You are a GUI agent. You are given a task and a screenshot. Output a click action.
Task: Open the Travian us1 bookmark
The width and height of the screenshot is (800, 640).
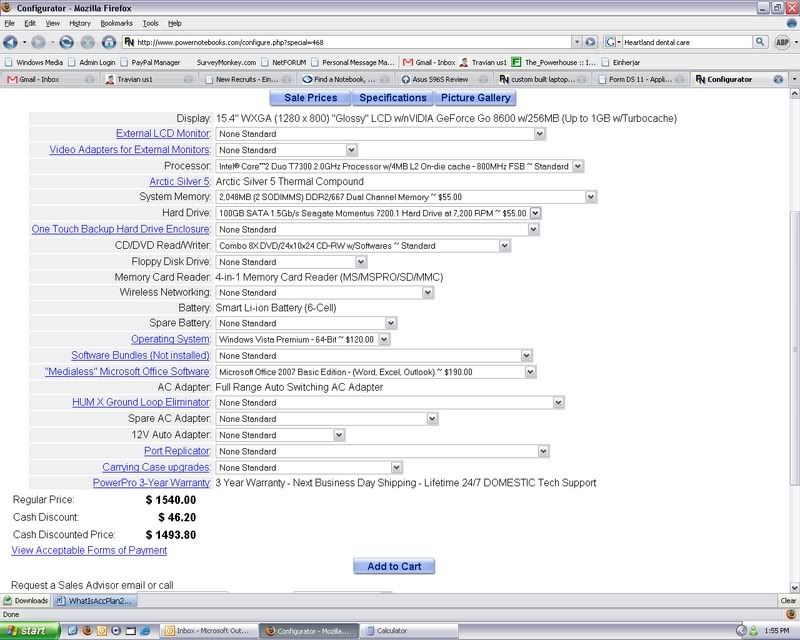pos(483,62)
